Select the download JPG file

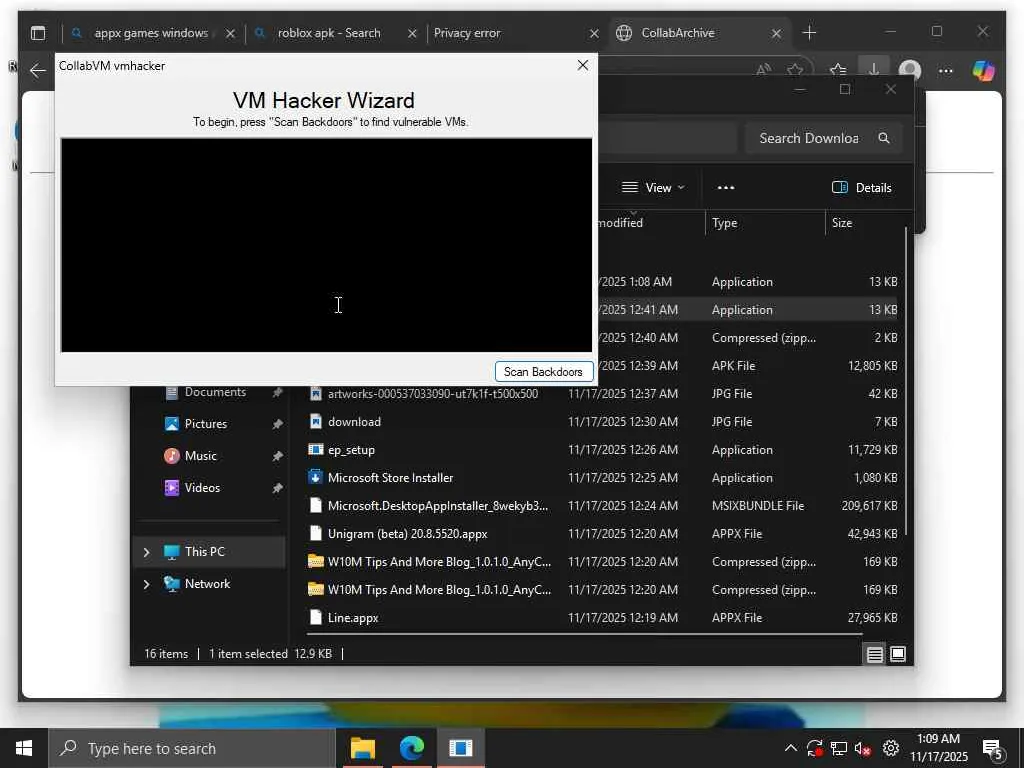coord(601,421)
